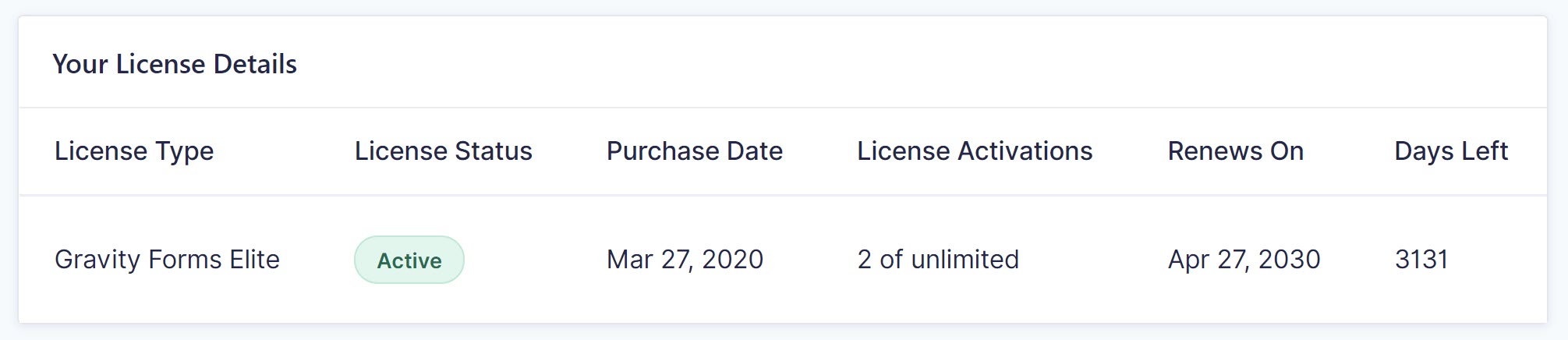Select the Mar 27, 2020 purchase date

pos(685,259)
